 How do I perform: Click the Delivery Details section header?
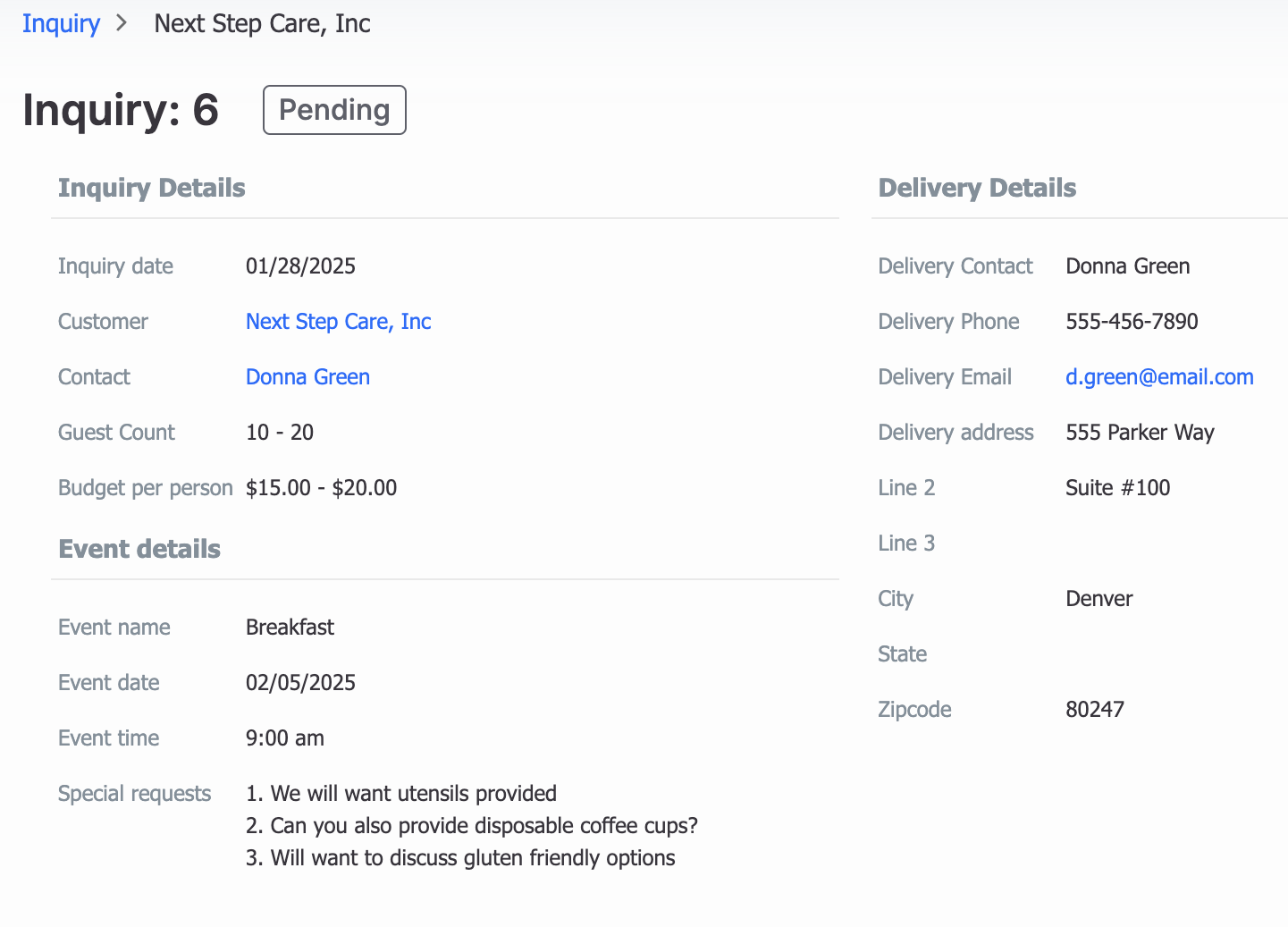coord(977,188)
